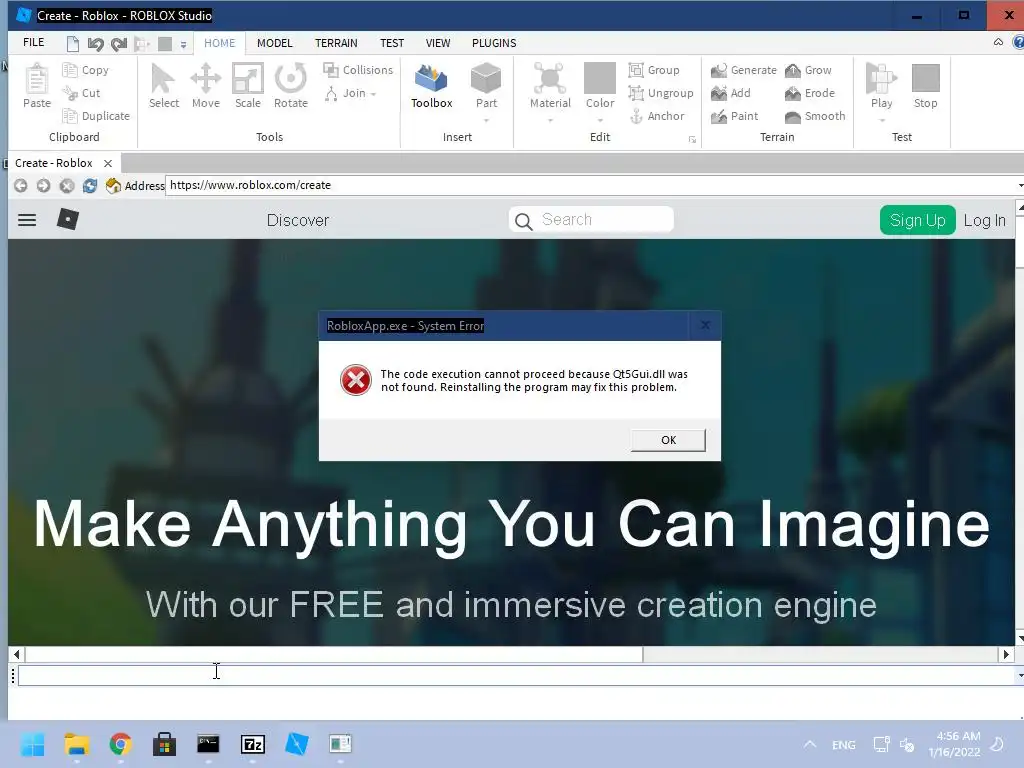Click the Roblox Search box
This screenshot has height=768, width=1024.
[591, 219]
